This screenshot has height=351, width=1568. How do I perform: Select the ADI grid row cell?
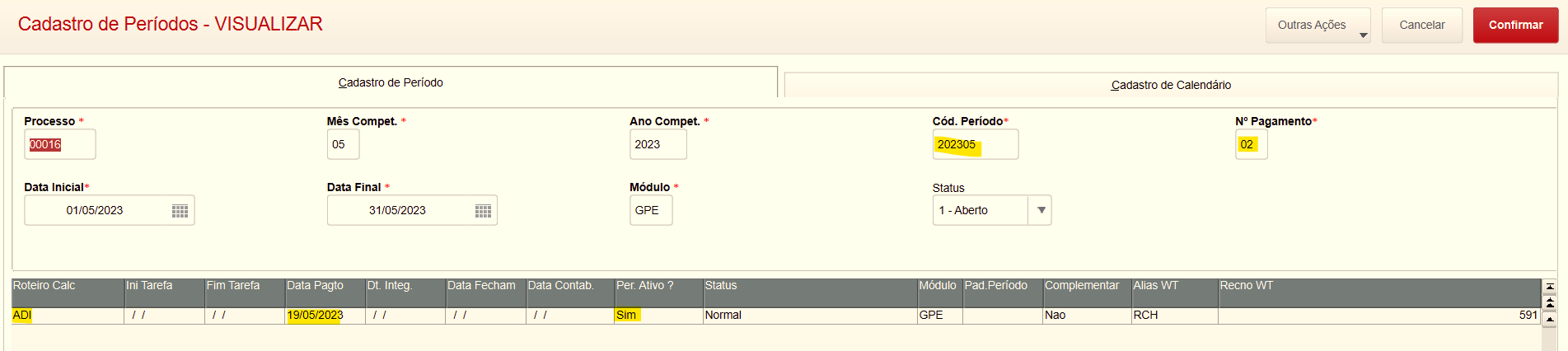pyautogui.click(x=66, y=315)
